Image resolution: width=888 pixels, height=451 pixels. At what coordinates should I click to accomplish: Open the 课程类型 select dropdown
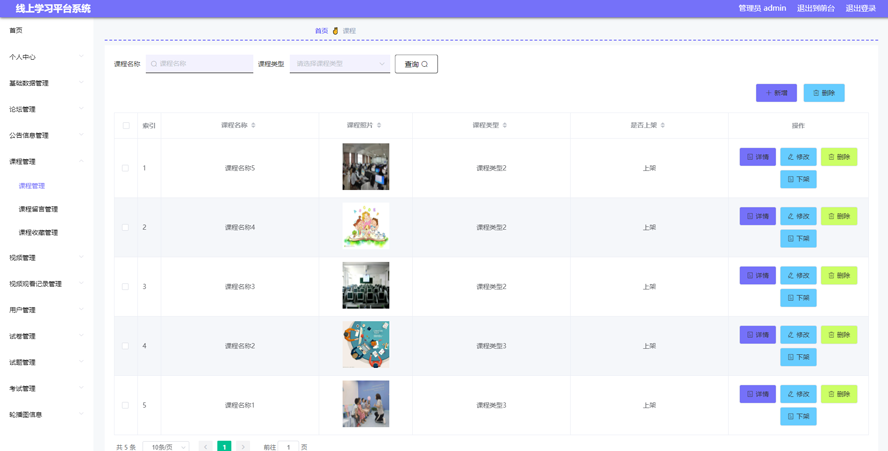click(340, 64)
